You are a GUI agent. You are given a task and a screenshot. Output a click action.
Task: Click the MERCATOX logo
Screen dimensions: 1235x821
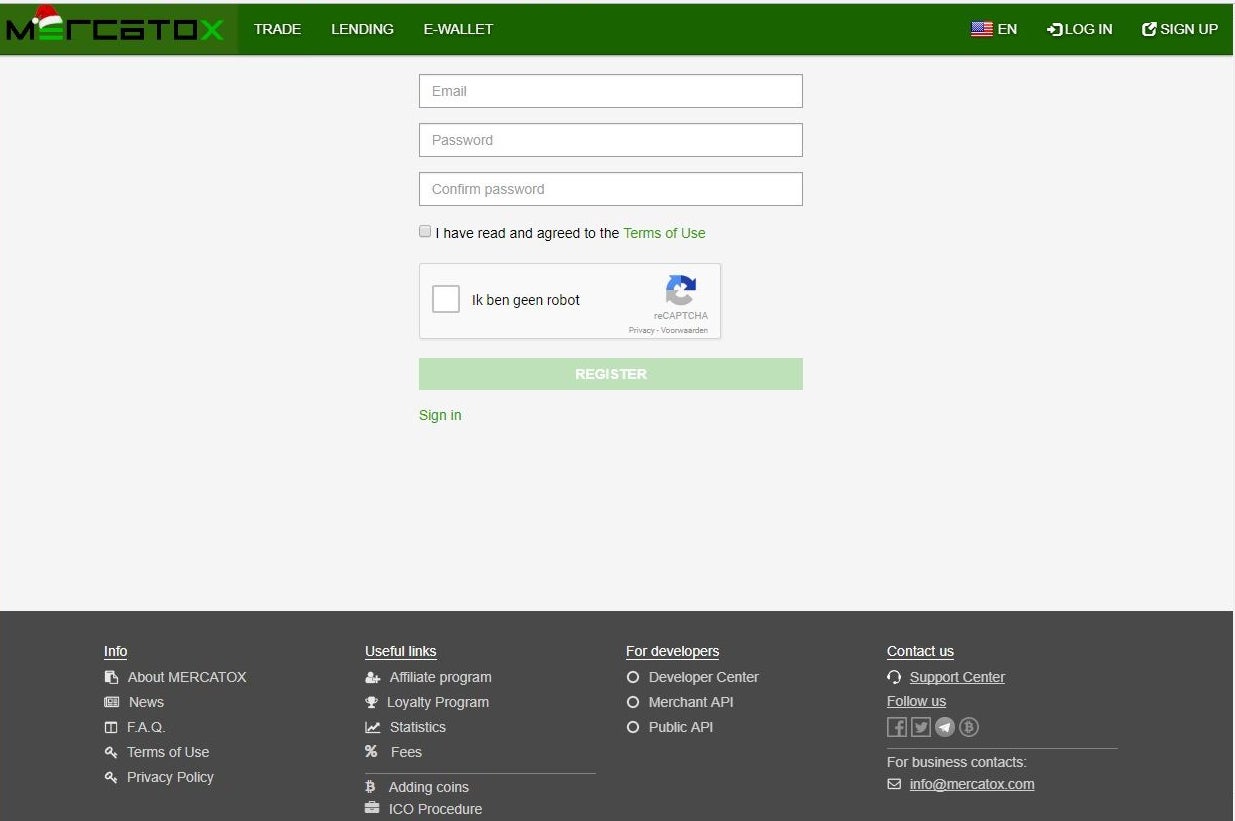(115, 27)
